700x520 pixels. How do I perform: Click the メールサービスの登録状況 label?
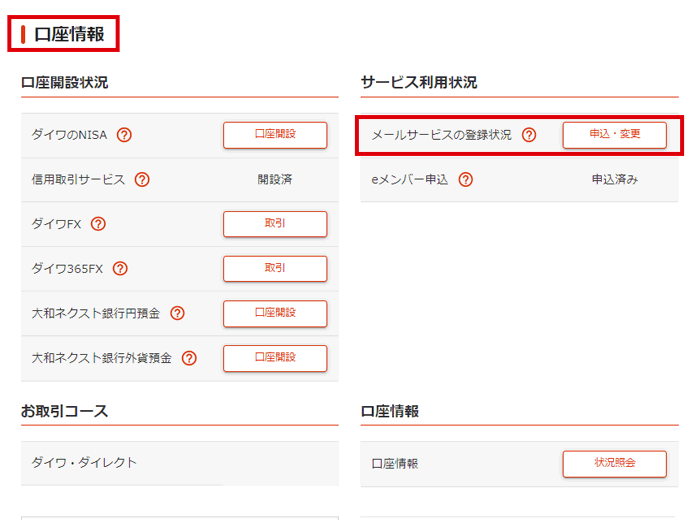click(442, 135)
